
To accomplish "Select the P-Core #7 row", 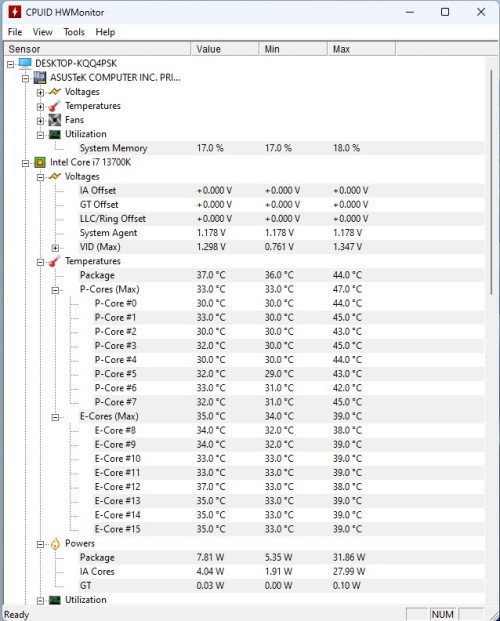I will click(288, 402).
